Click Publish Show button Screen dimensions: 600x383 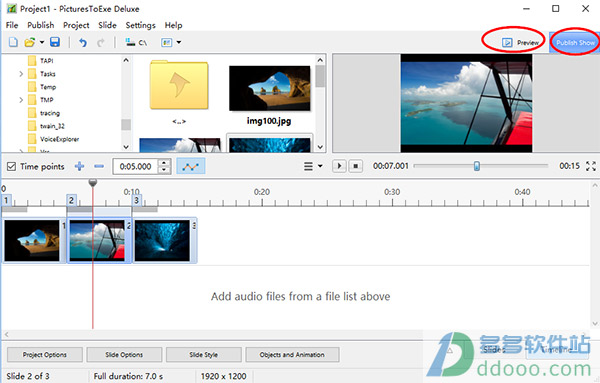[575, 42]
